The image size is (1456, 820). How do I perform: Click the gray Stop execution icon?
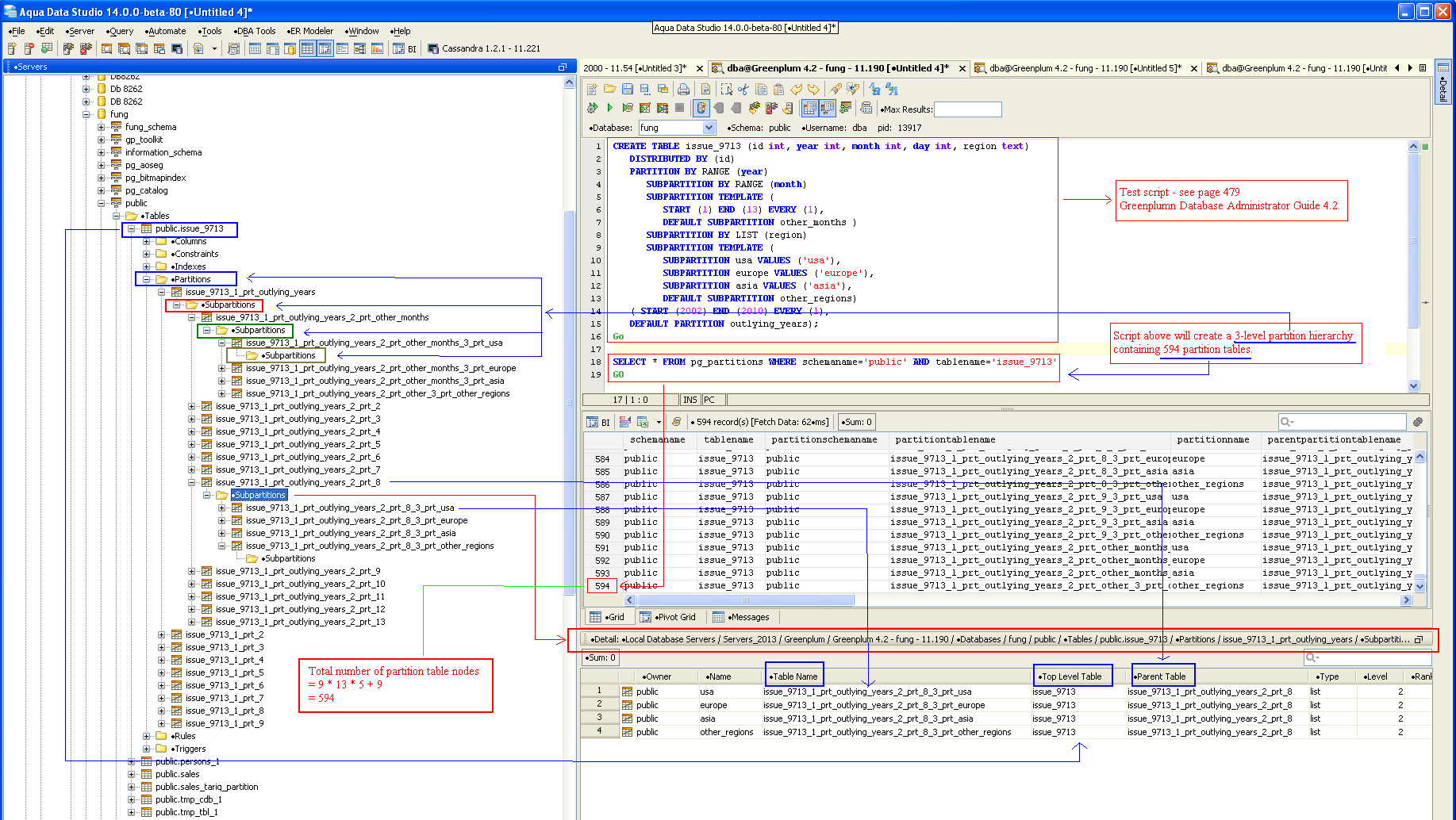tap(679, 109)
